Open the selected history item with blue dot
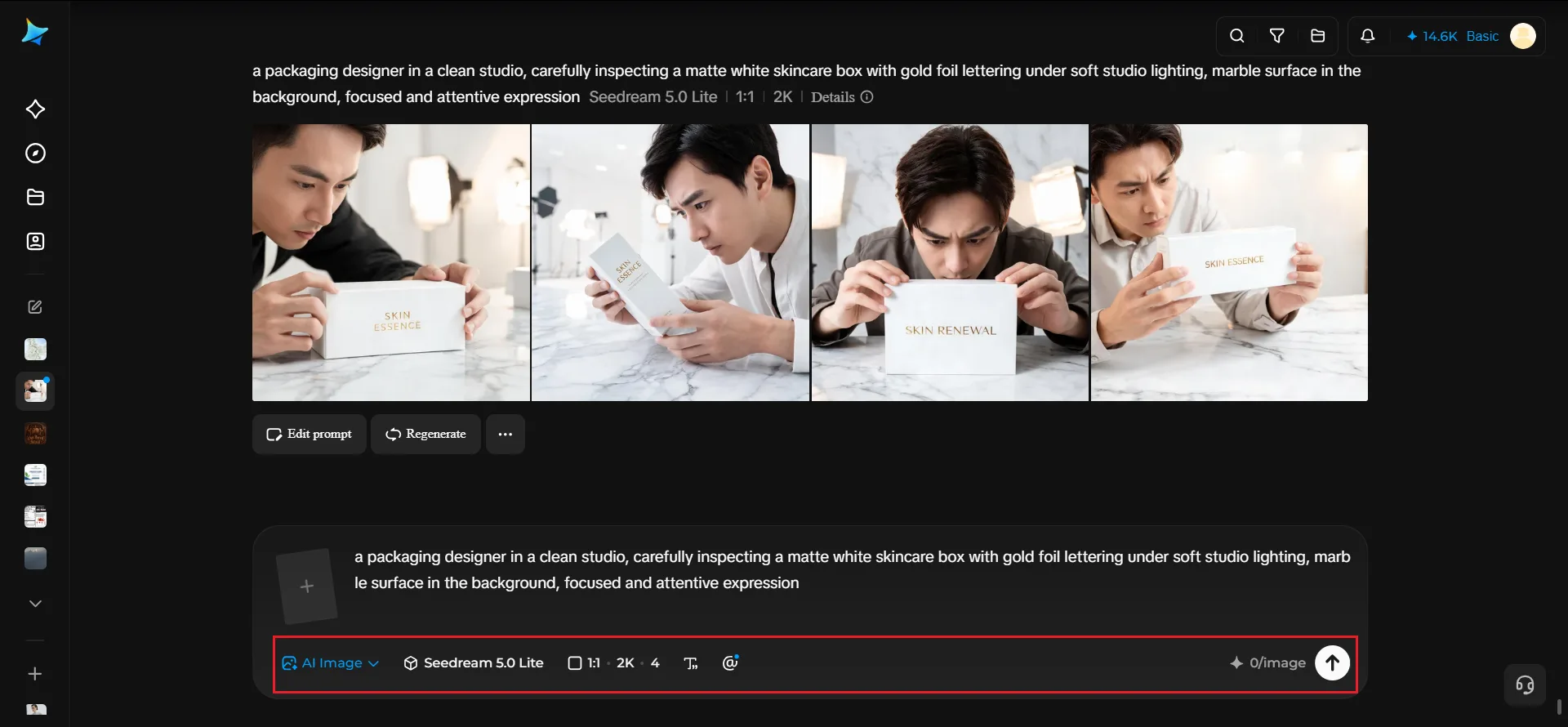Image resolution: width=1568 pixels, height=727 pixels. (35, 391)
